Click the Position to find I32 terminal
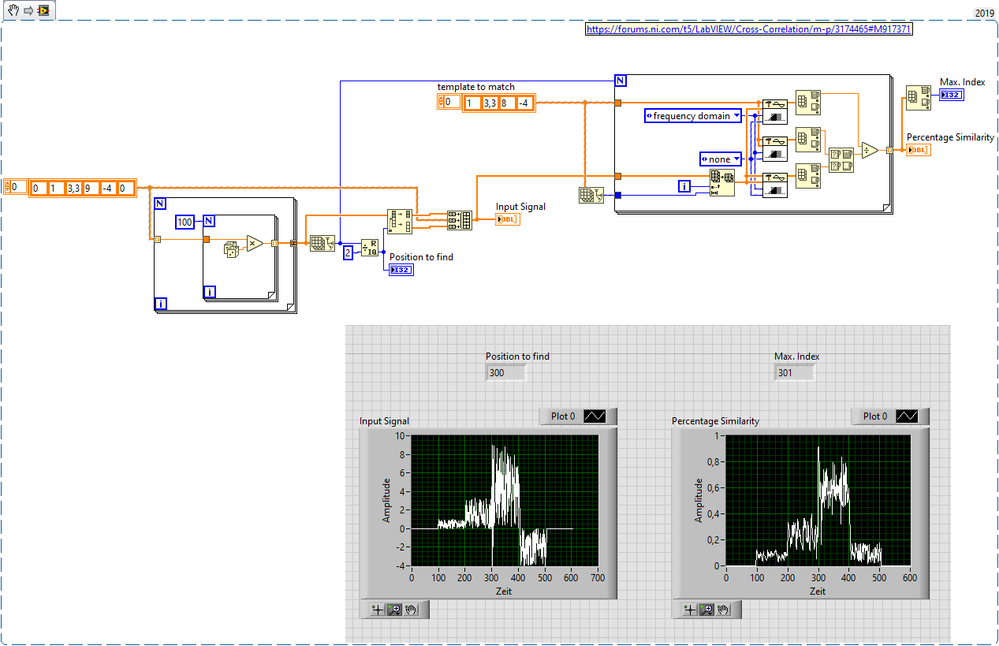The height and width of the screenshot is (646, 999). point(401,269)
